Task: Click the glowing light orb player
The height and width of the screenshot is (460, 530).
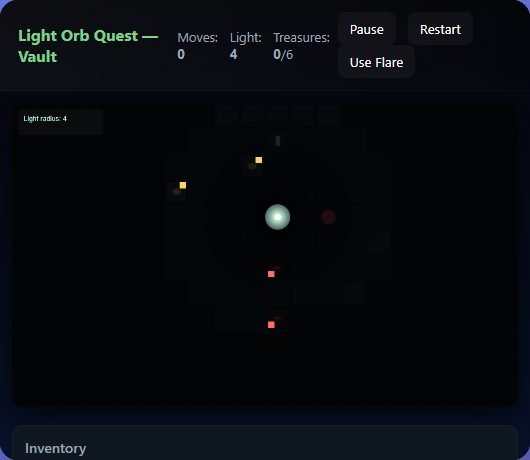Action: [278, 217]
